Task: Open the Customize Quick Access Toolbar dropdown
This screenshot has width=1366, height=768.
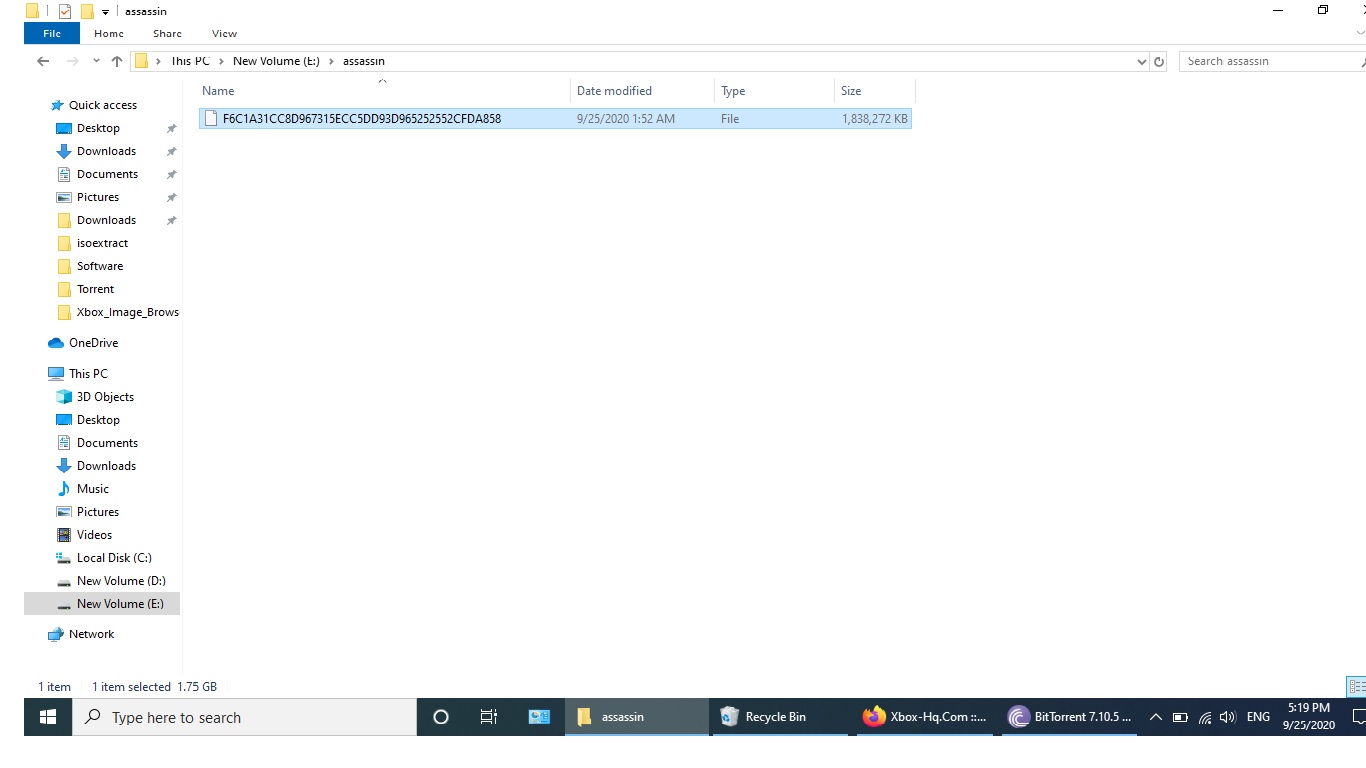Action: 105,12
